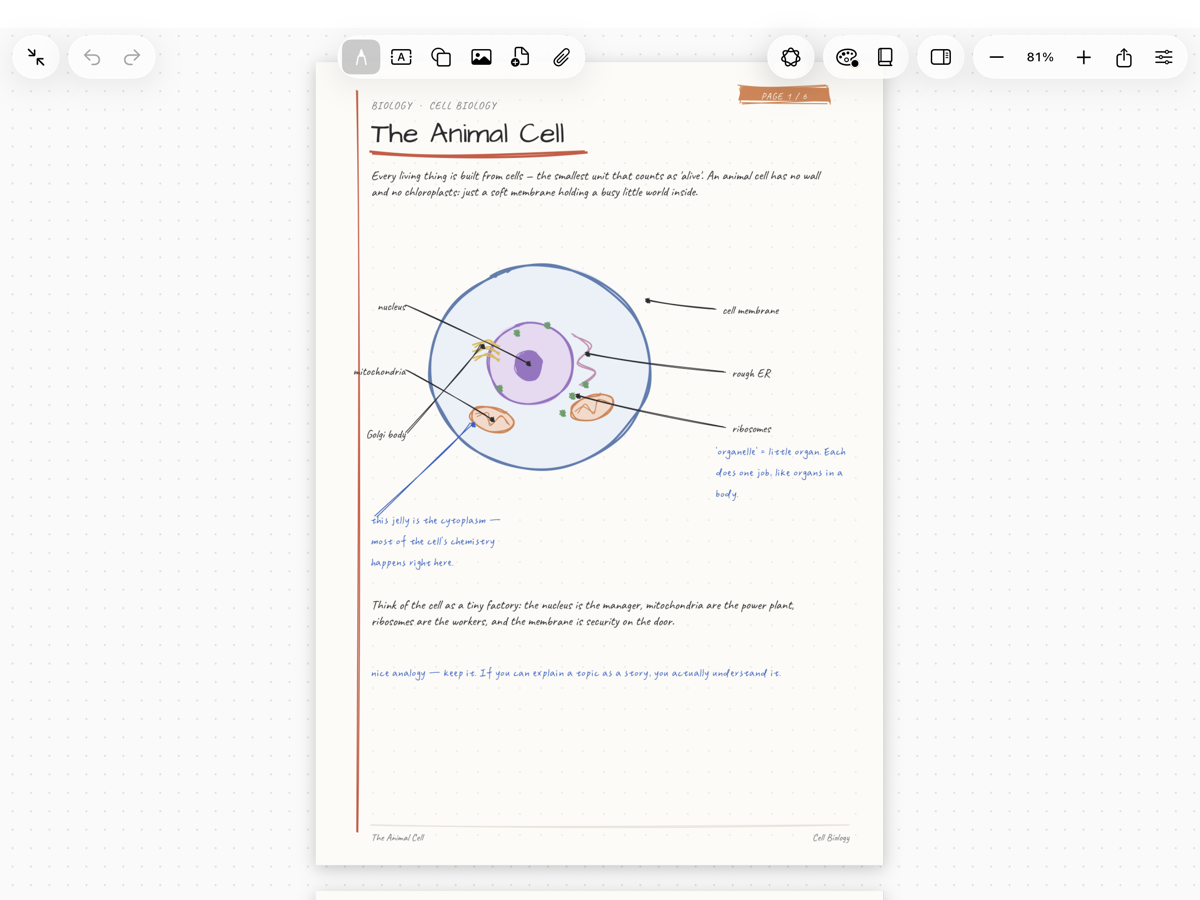Exit fullscreen with the collapse arrows icon
This screenshot has height=900, width=1200.
[36, 57]
